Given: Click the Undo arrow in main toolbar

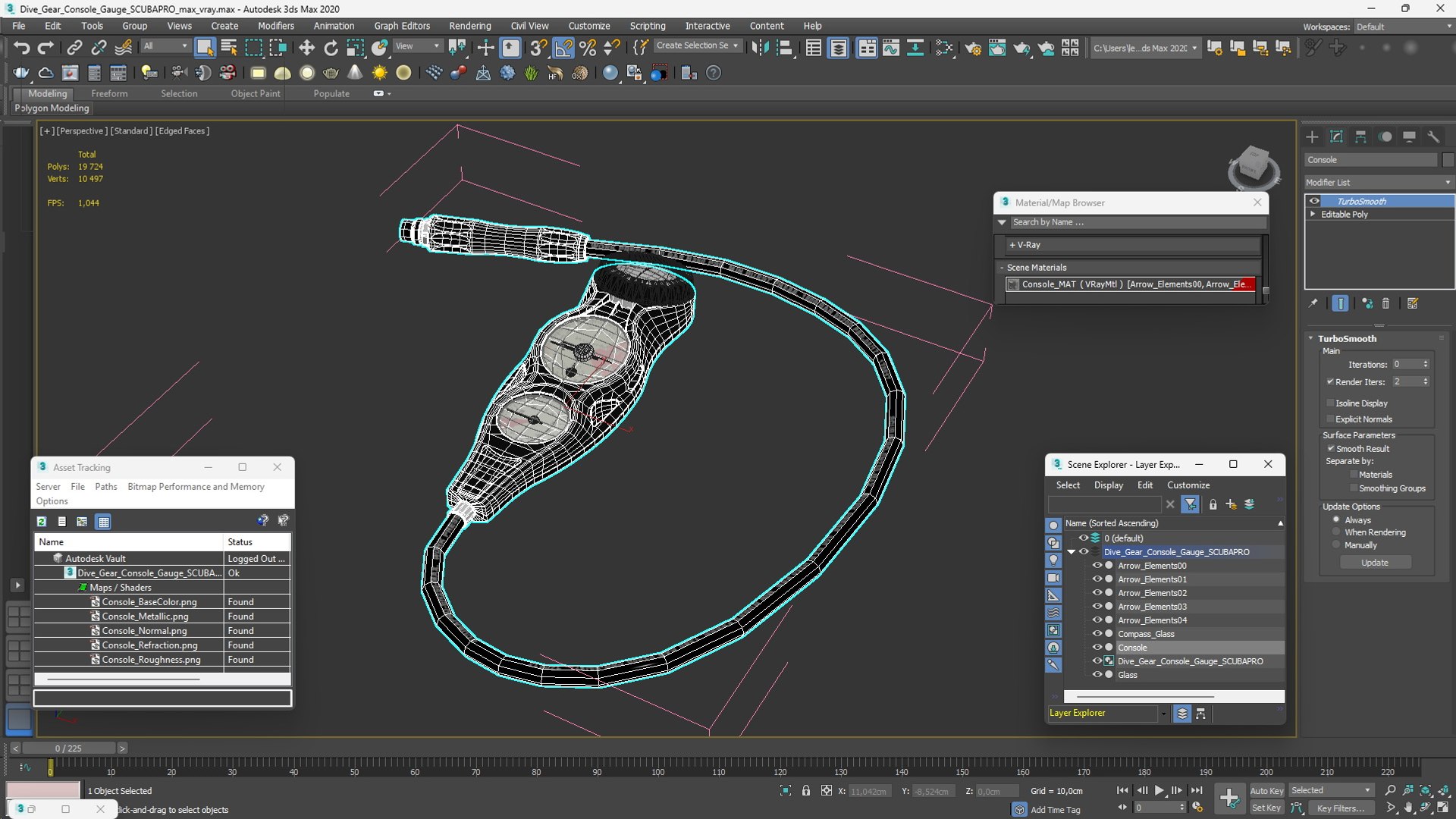Looking at the screenshot, I should [x=21, y=48].
